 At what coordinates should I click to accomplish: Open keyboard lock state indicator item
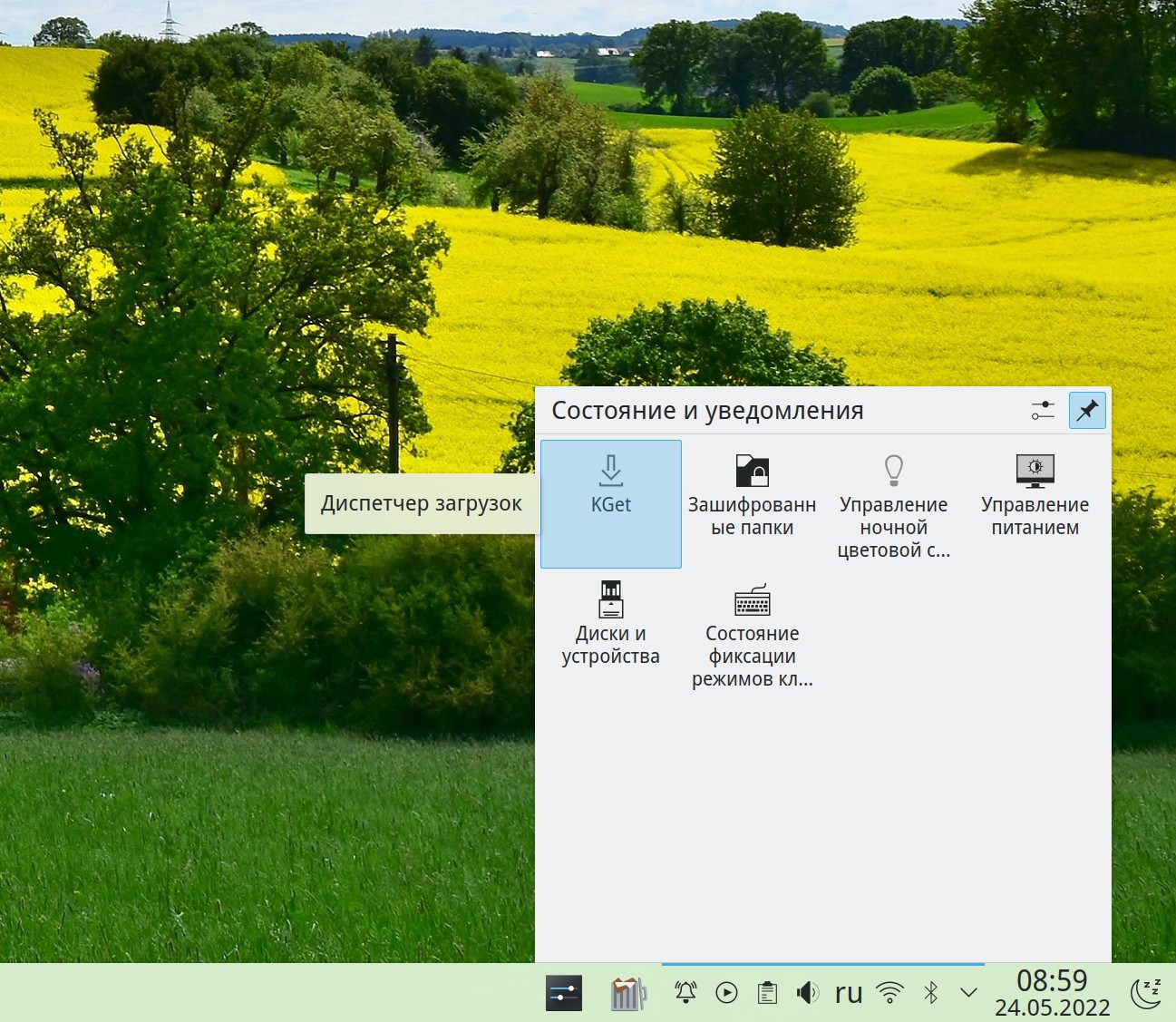coord(752,630)
